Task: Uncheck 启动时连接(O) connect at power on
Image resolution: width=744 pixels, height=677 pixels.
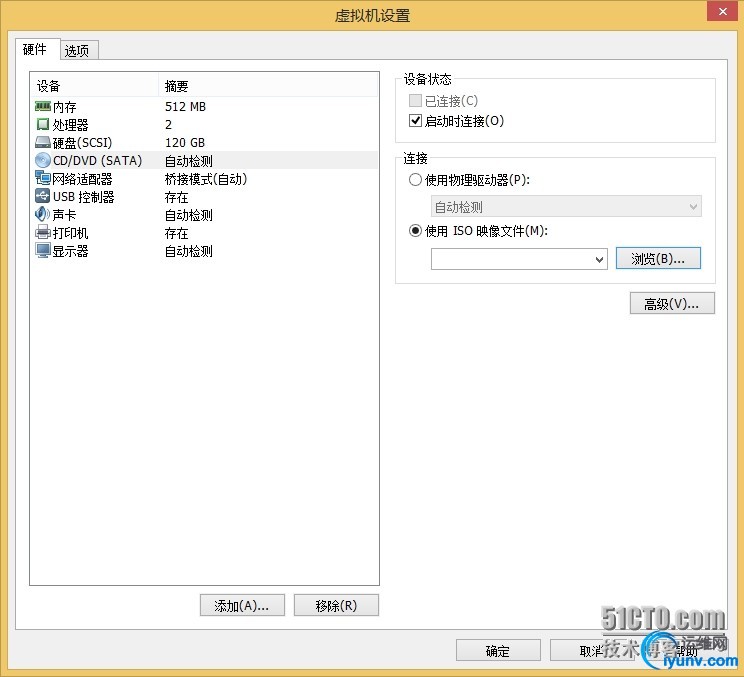Action: point(415,121)
